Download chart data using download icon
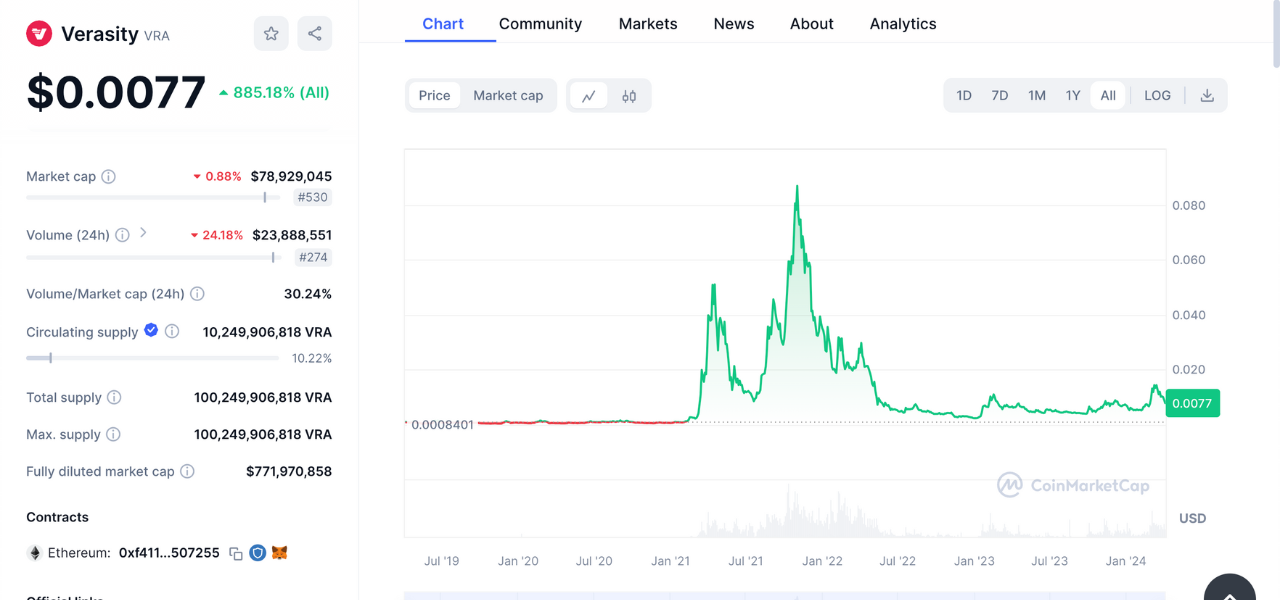 [1207, 96]
